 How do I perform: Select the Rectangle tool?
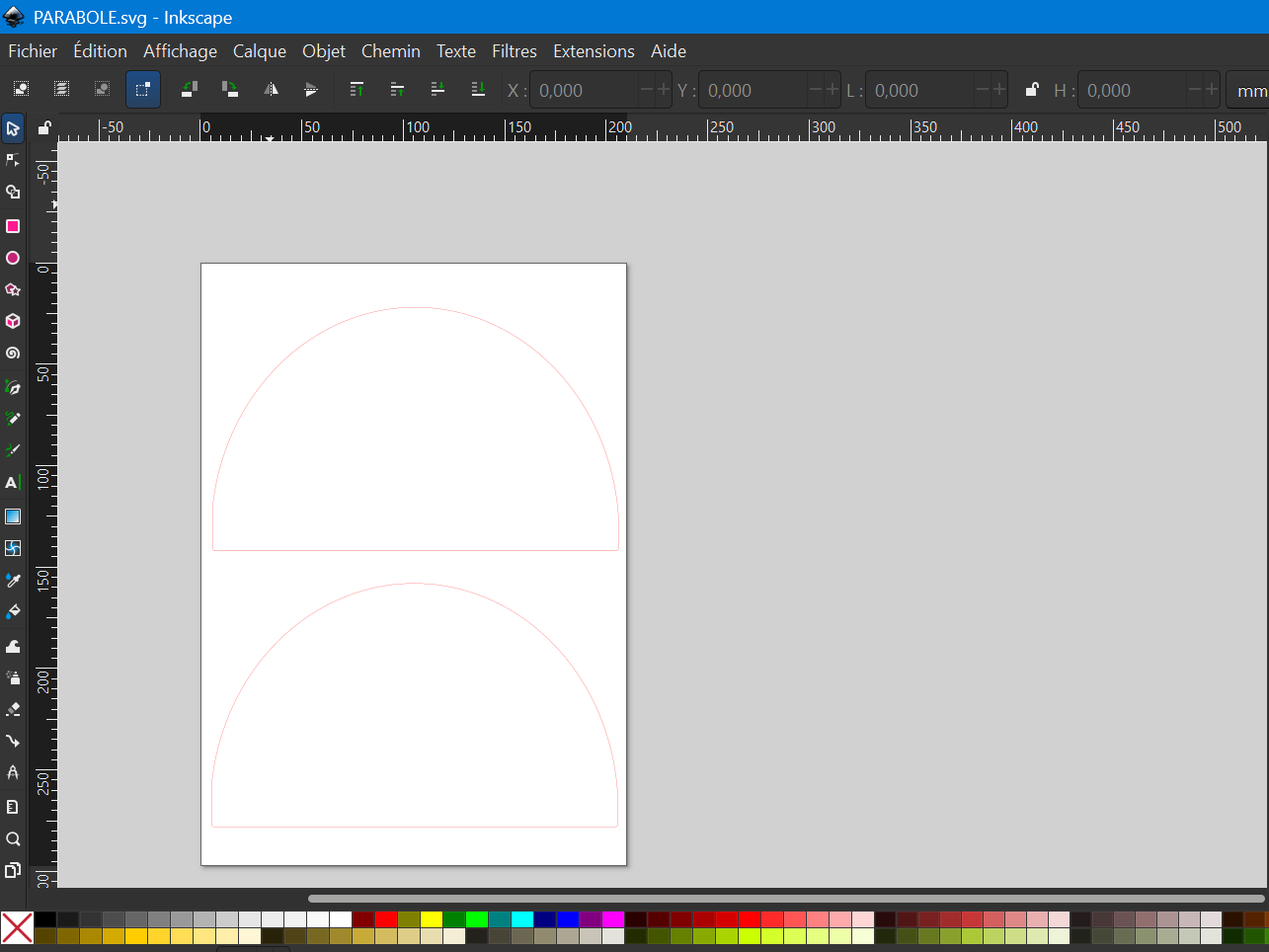coord(13,226)
